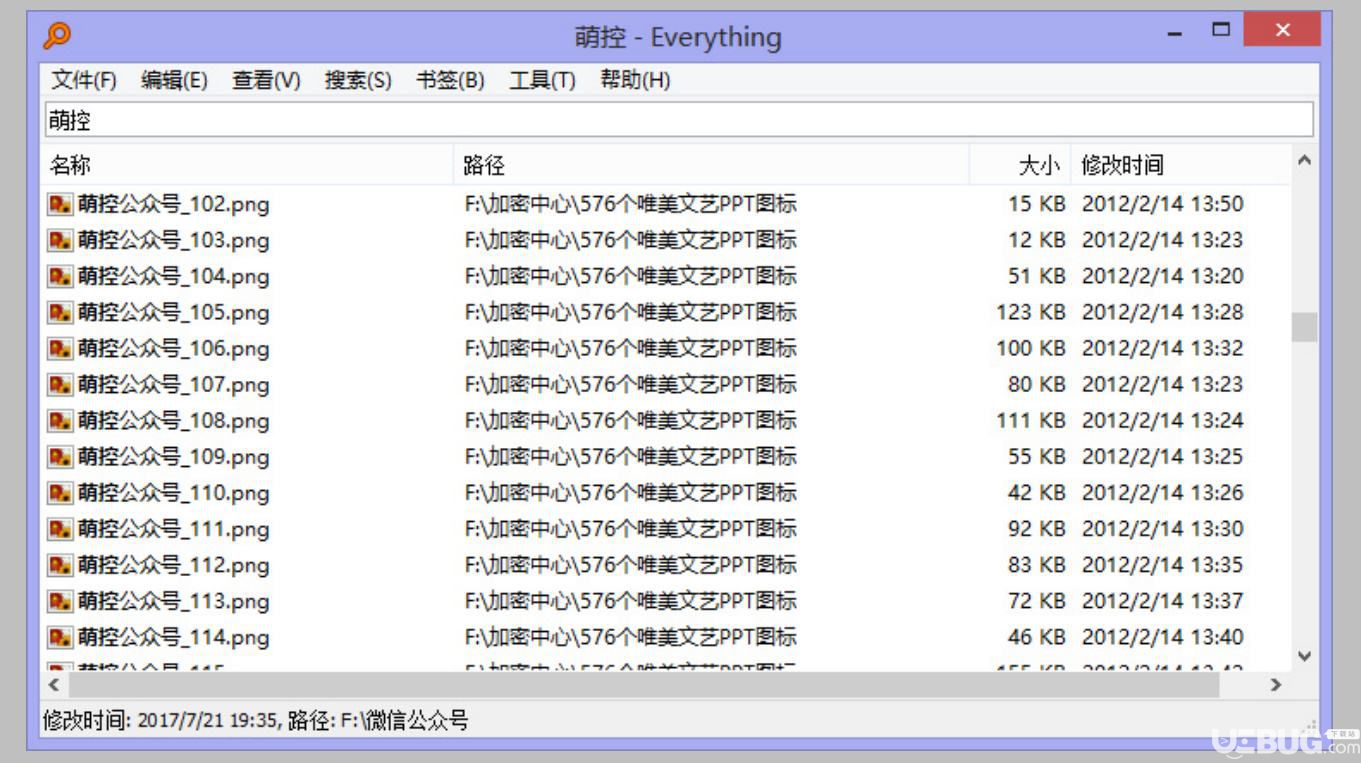Click the PNG icon beside 萌控公众号_104.png
Screen dimensions: 1361x763
[x=61, y=277]
